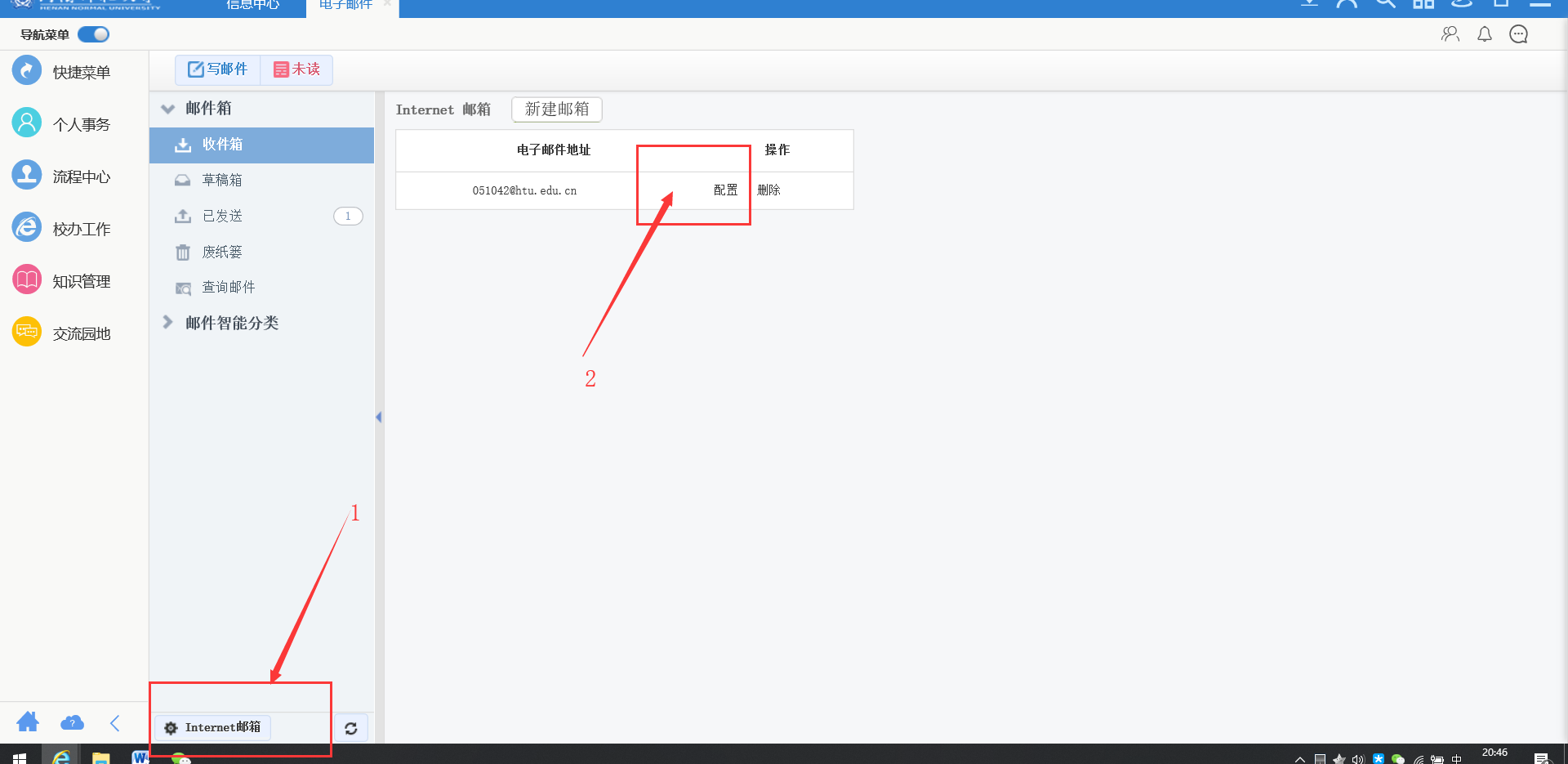The width and height of the screenshot is (1568, 764).
Task: Open the Internet邮箱 settings button
Action: pos(213,727)
